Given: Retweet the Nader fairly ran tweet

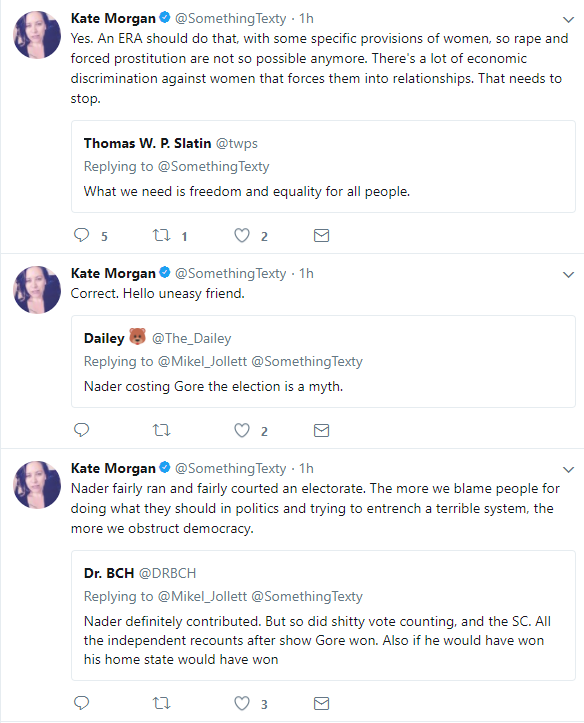Looking at the screenshot, I should click(162, 704).
